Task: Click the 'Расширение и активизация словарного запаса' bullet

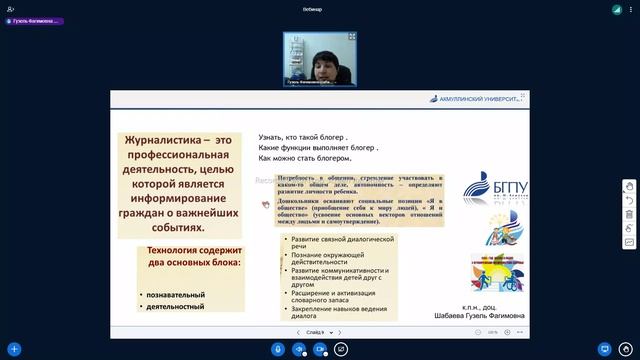Action: [x=333, y=296]
